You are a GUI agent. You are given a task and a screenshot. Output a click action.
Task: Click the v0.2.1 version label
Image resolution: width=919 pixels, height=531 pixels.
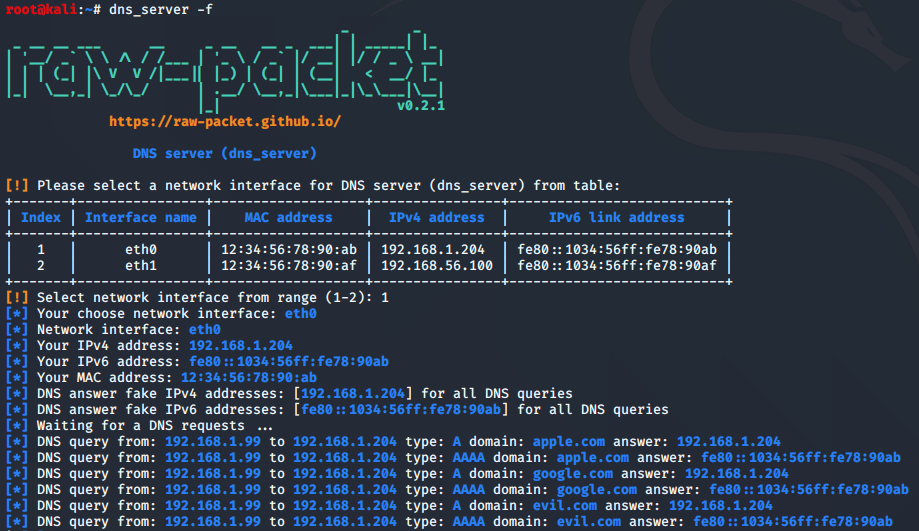(x=421, y=105)
